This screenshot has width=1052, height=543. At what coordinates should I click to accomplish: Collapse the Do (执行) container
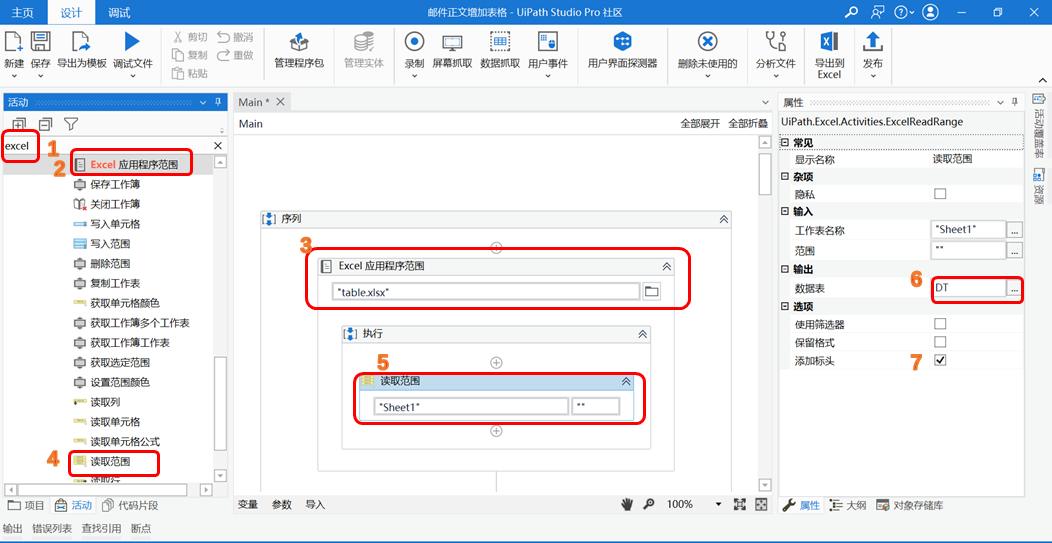coord(642,334)
